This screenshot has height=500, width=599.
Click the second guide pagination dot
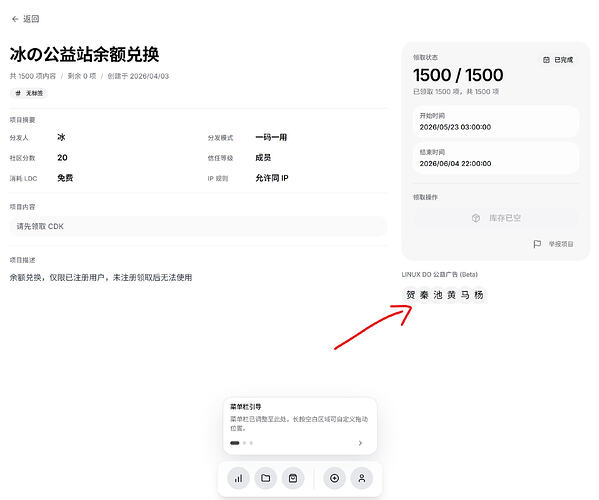point(244,443)
